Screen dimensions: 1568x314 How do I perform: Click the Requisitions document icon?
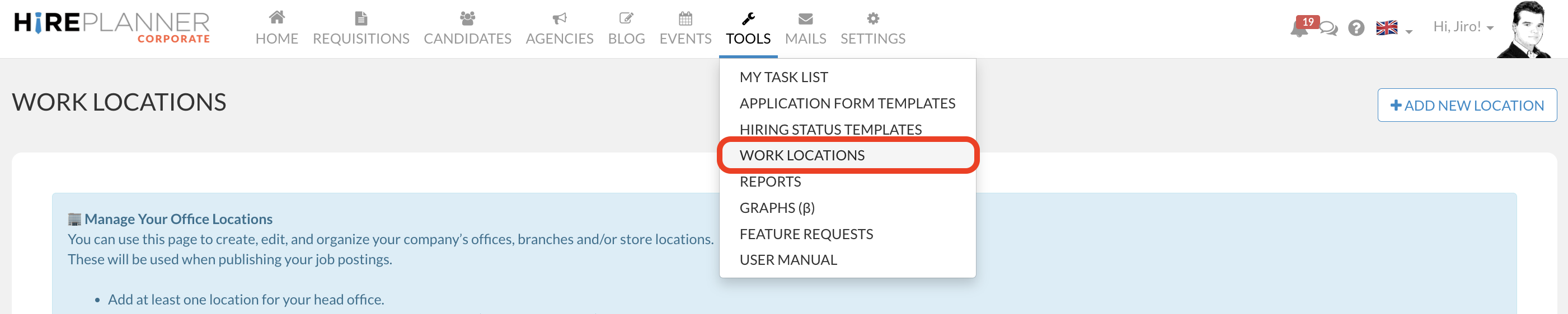click(361, 18)
